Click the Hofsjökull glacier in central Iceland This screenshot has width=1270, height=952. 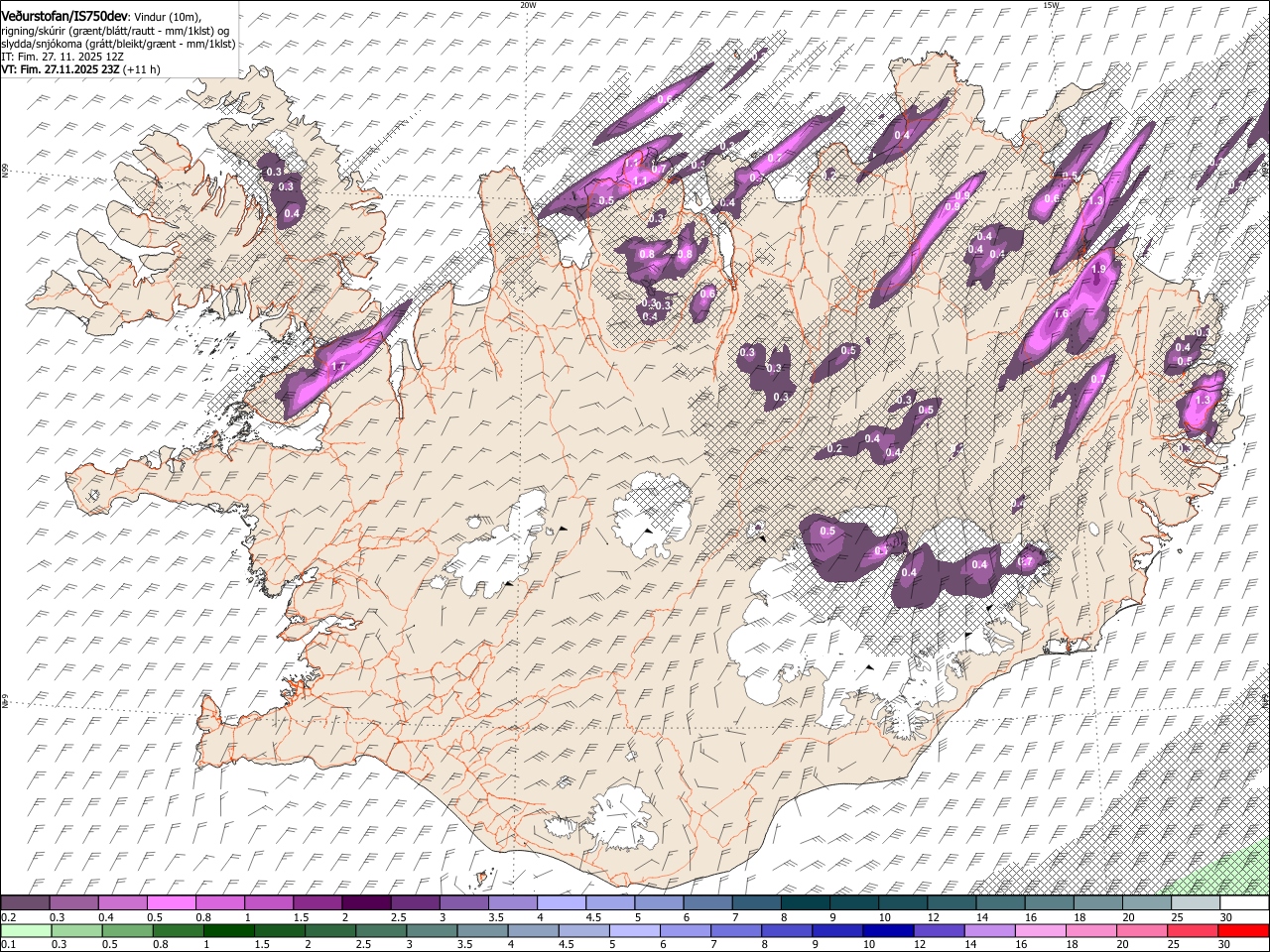click(652, 513)
